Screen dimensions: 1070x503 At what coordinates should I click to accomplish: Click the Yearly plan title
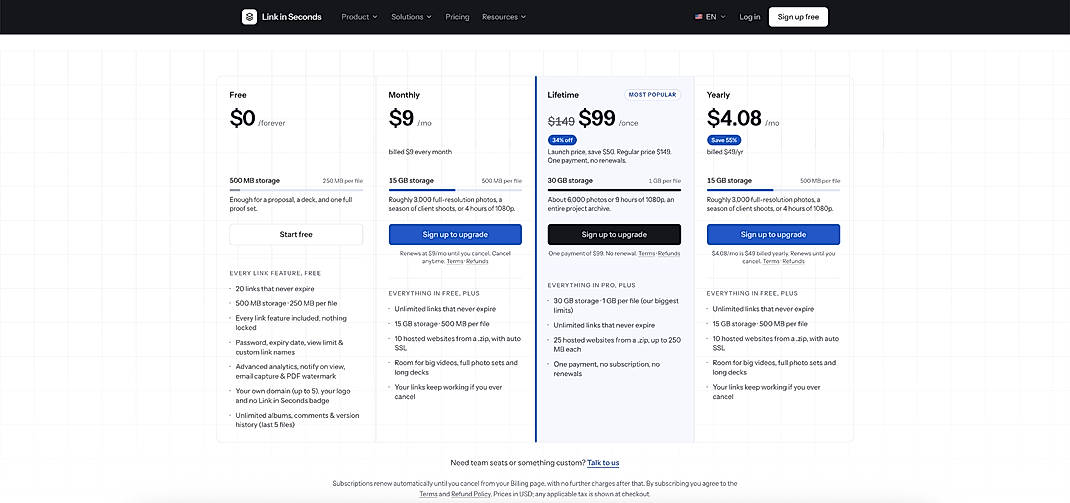point(719,95)
